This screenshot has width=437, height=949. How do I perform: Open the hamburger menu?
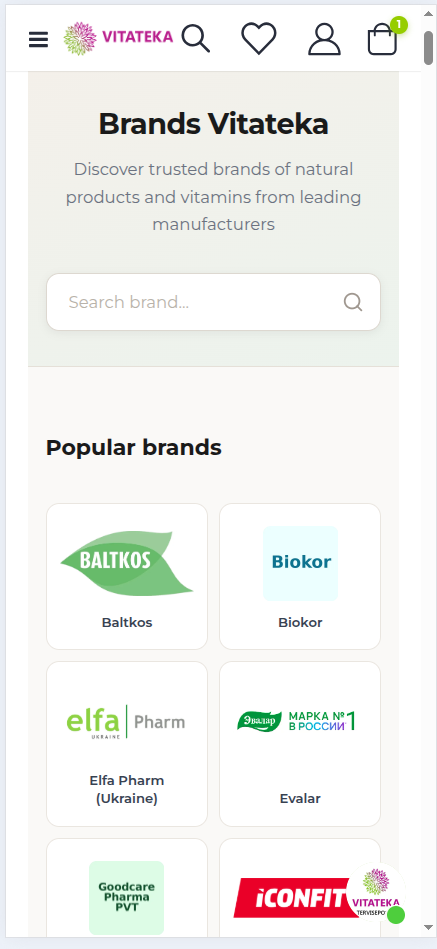[x=38, y=39]
